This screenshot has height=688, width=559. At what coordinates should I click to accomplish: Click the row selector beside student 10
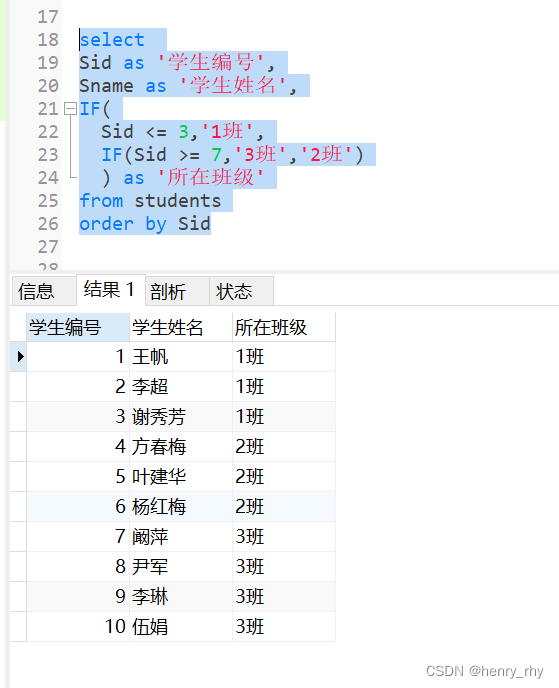[18, 627]
